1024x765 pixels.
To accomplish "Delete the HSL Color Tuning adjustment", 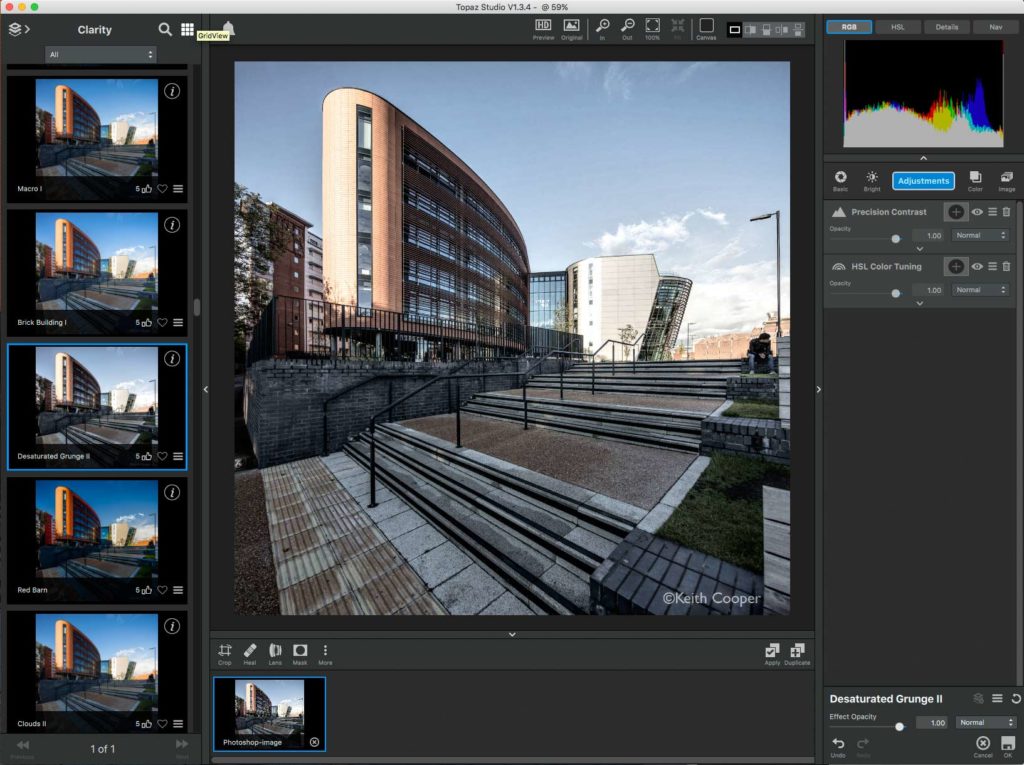I will pos(1006,267).
